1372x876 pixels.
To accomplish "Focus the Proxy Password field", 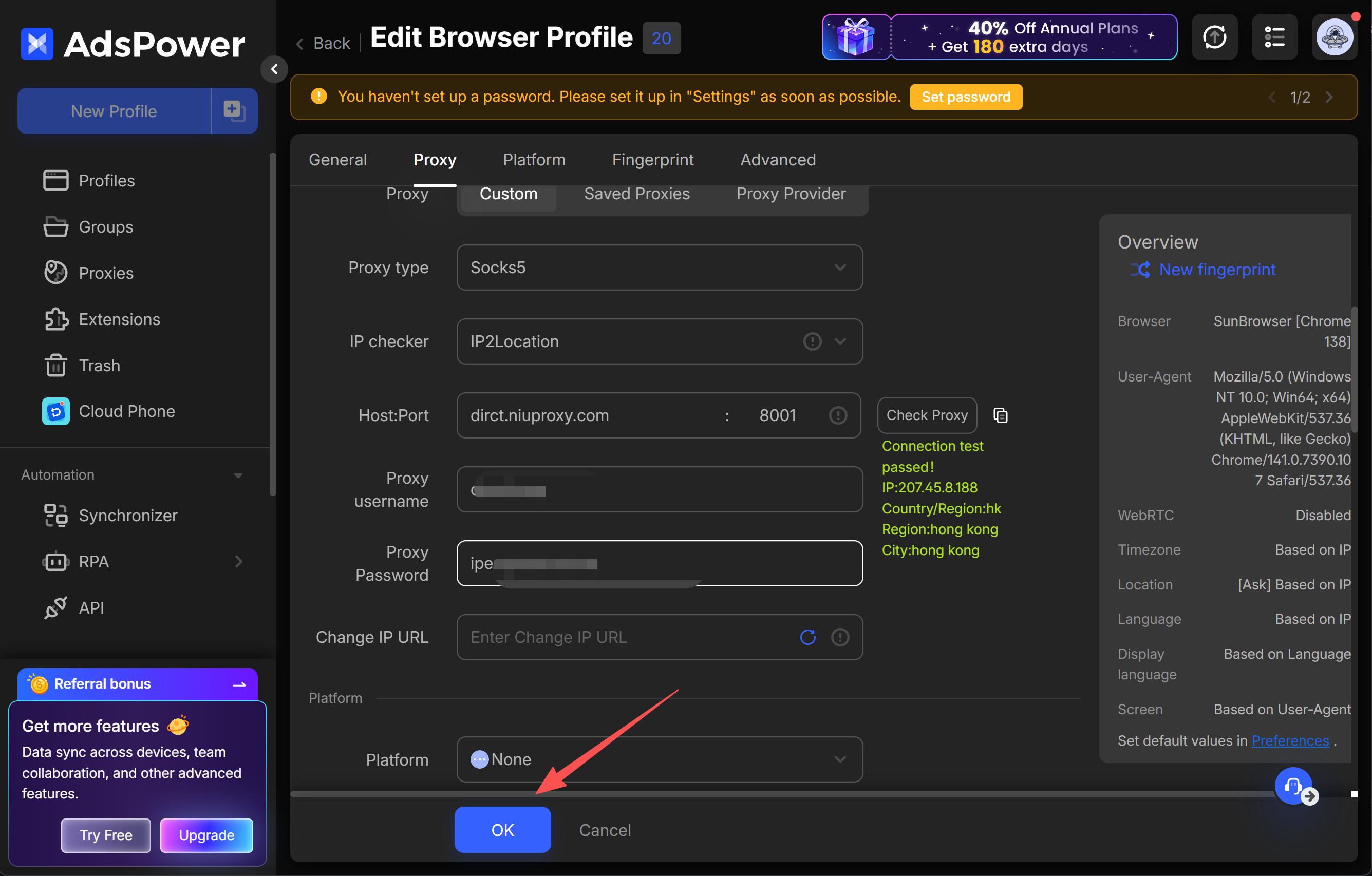I will 660,563.
